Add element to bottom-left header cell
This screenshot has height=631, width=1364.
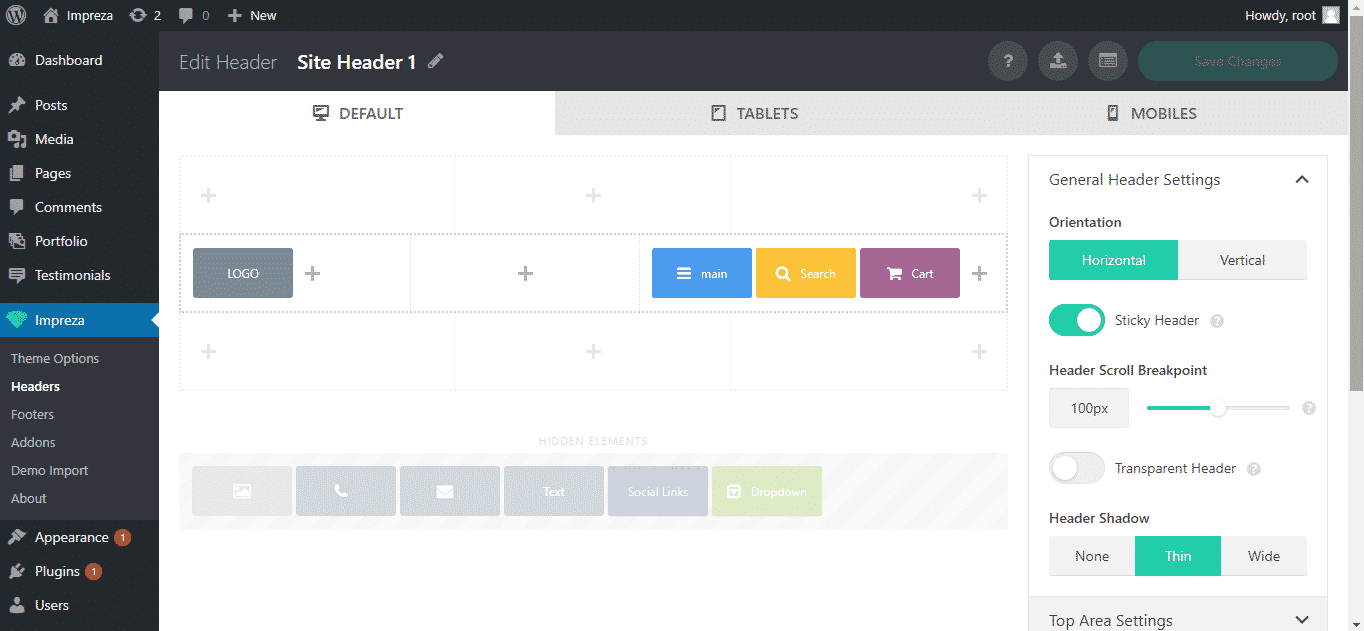pos(208,351)
